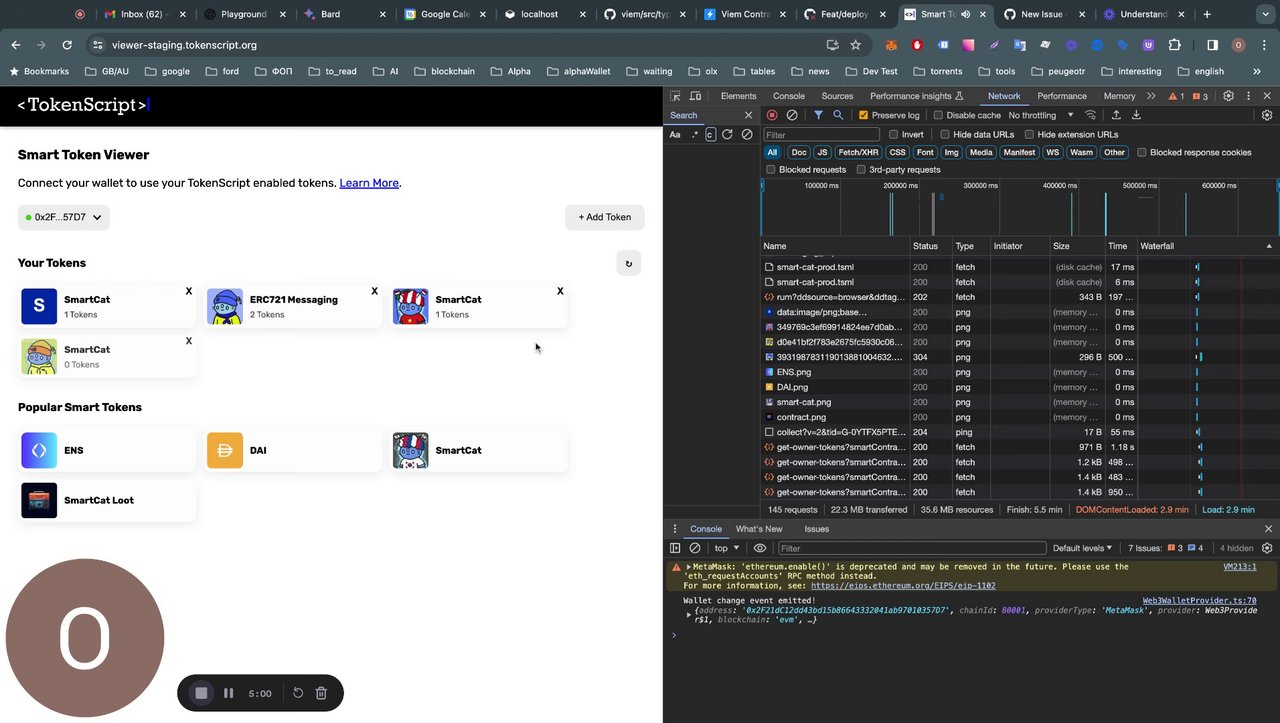Viewport: 1280px width, 723px height.
Task: Open the Web3WalletProvider.ts:70 source link
Action: 1200,601
